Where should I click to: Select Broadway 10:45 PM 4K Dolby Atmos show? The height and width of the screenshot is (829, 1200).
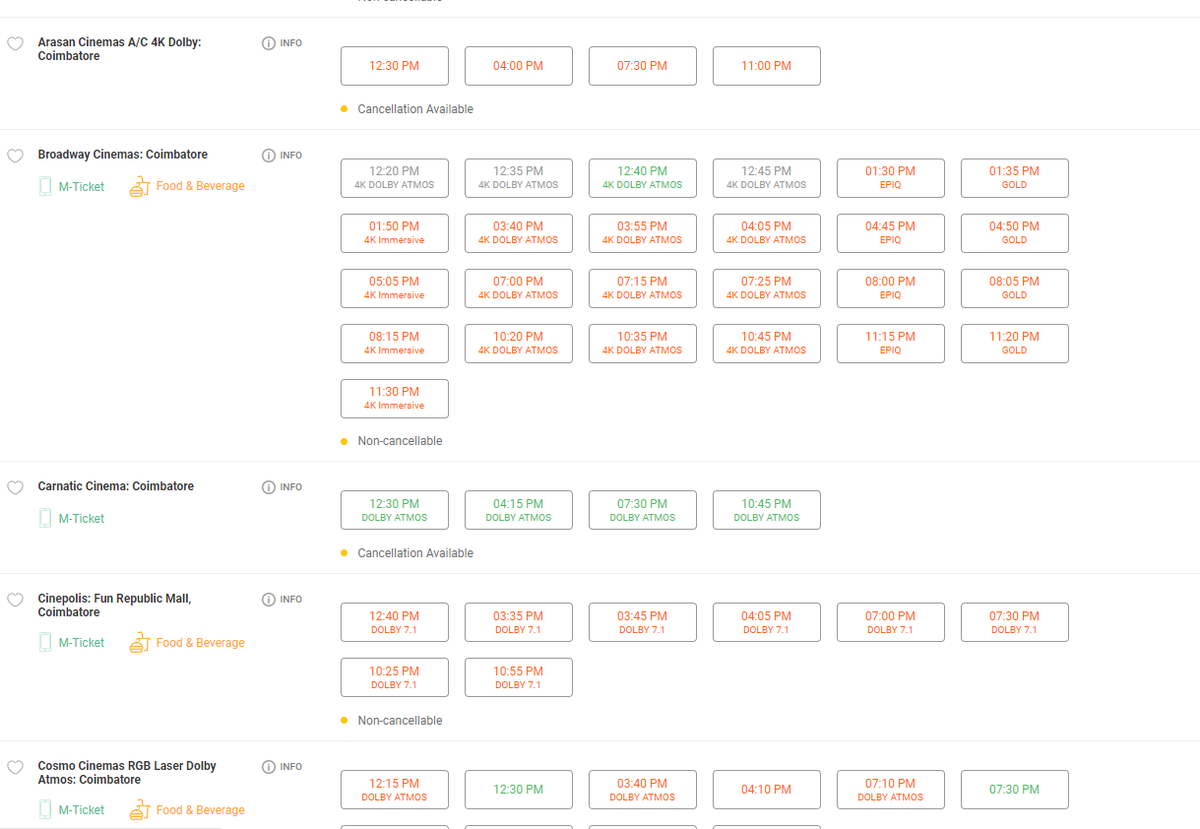pos(766,343)
